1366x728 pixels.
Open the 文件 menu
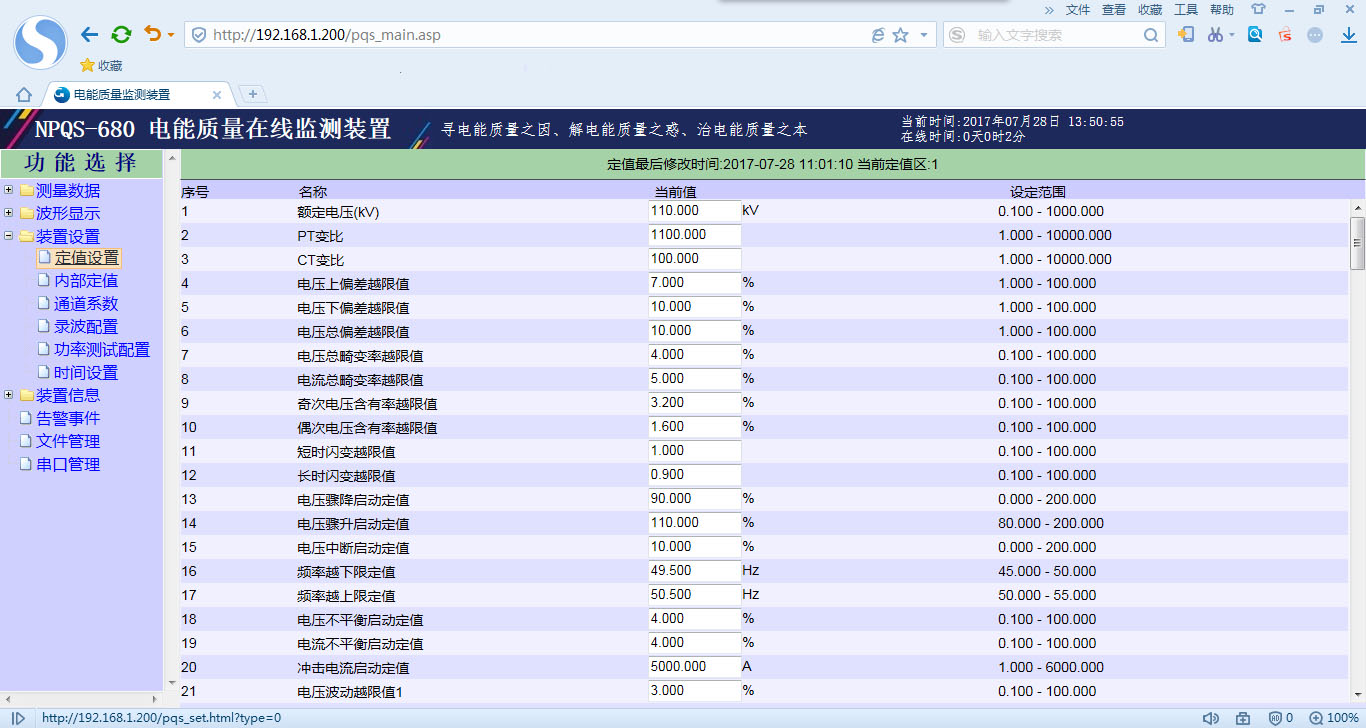(1078, 10)
